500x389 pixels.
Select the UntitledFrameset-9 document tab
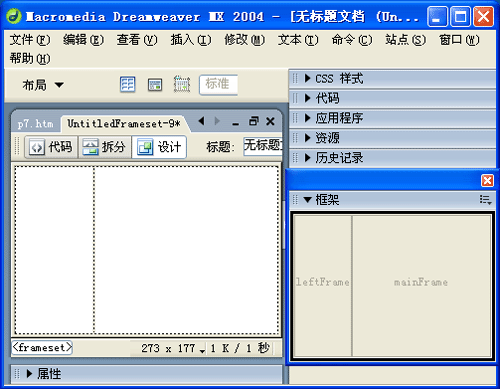pos(124,124)
